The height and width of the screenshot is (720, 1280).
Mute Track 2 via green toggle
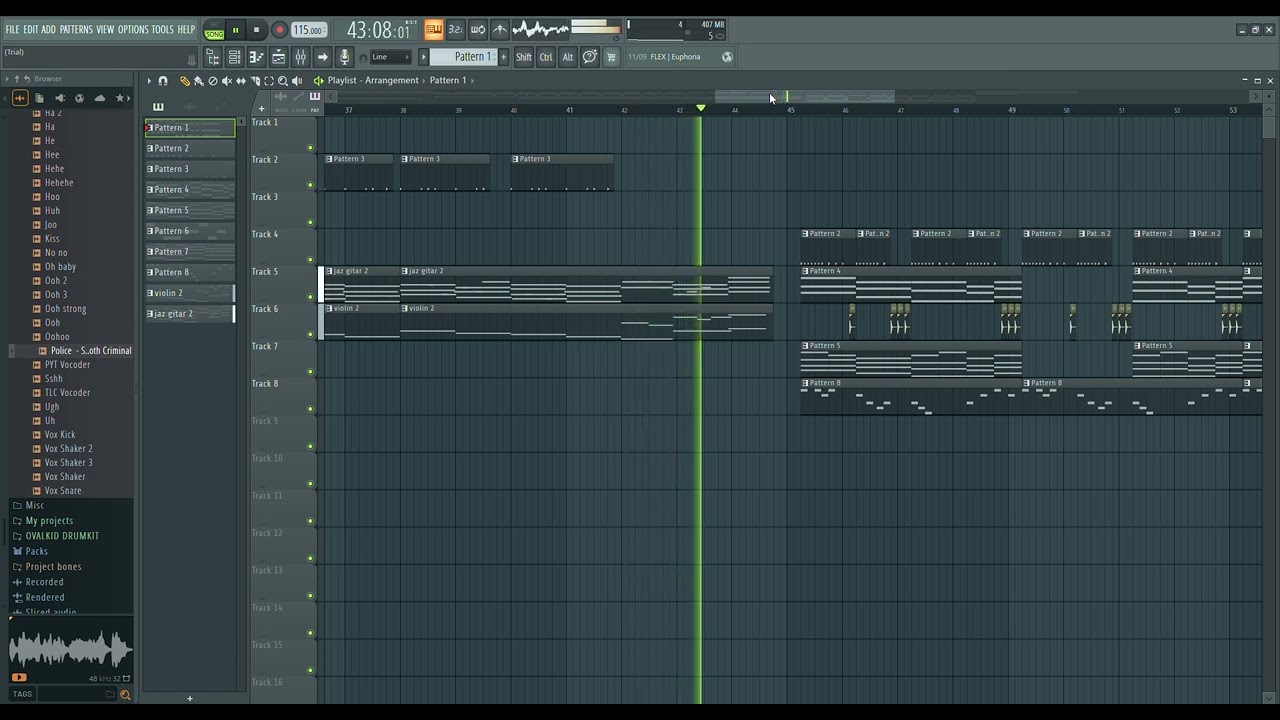(310, 185)
